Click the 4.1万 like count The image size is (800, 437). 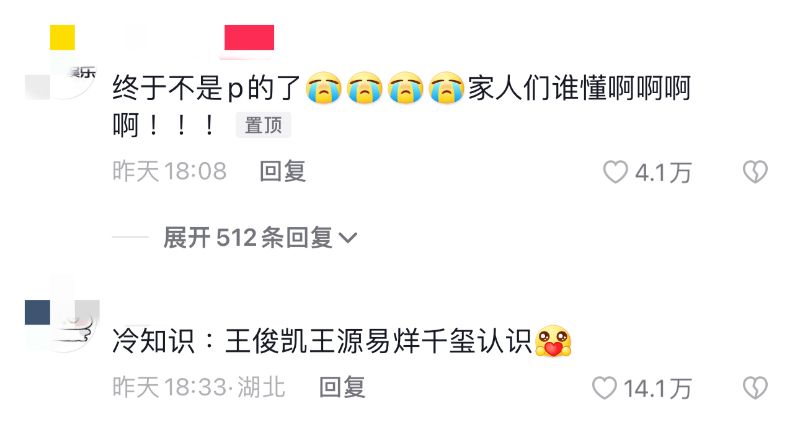pyautogui.click(x=663, y=172)
